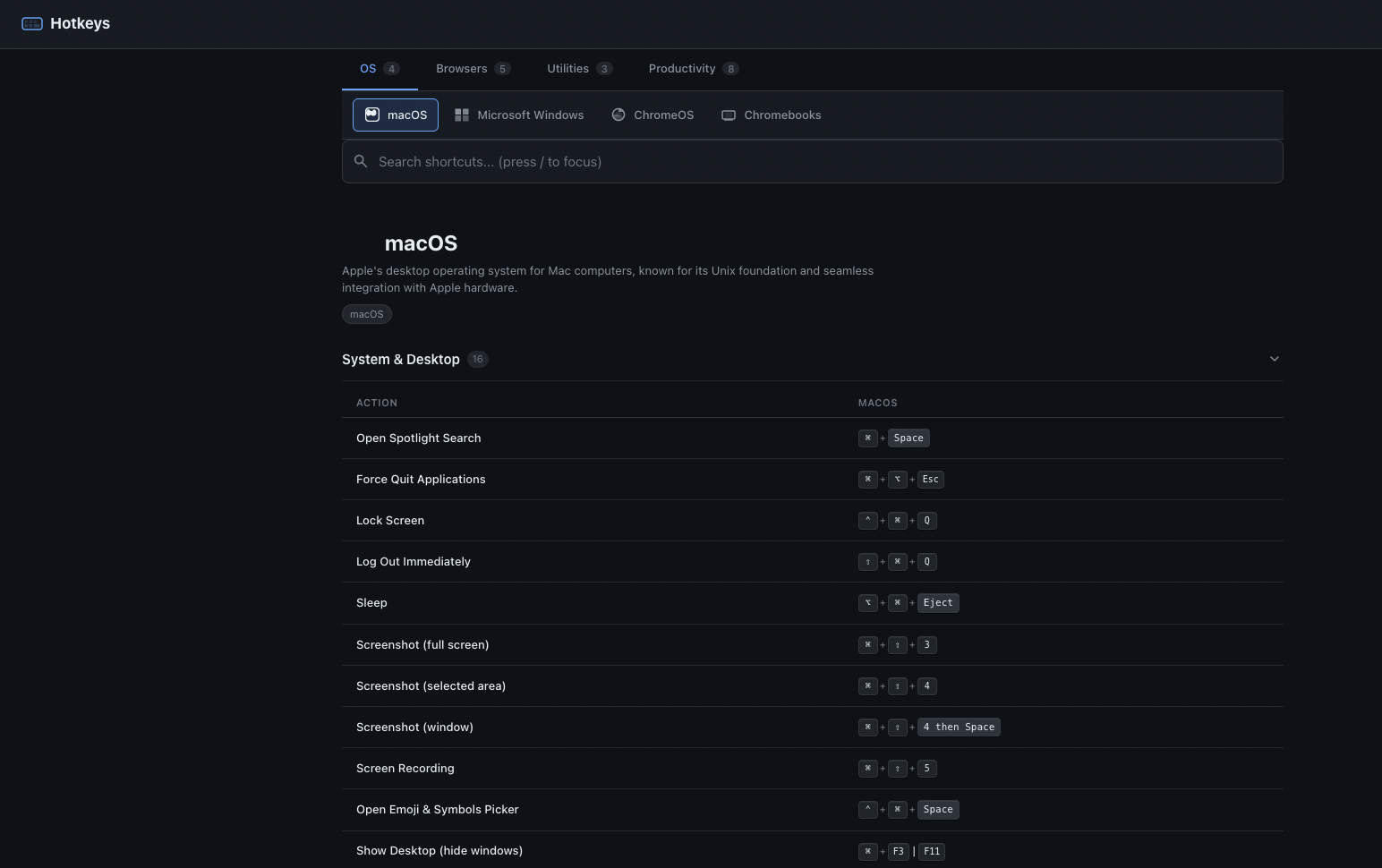
Task: Select the Log Out Immediately row
Action: [813, 562]
